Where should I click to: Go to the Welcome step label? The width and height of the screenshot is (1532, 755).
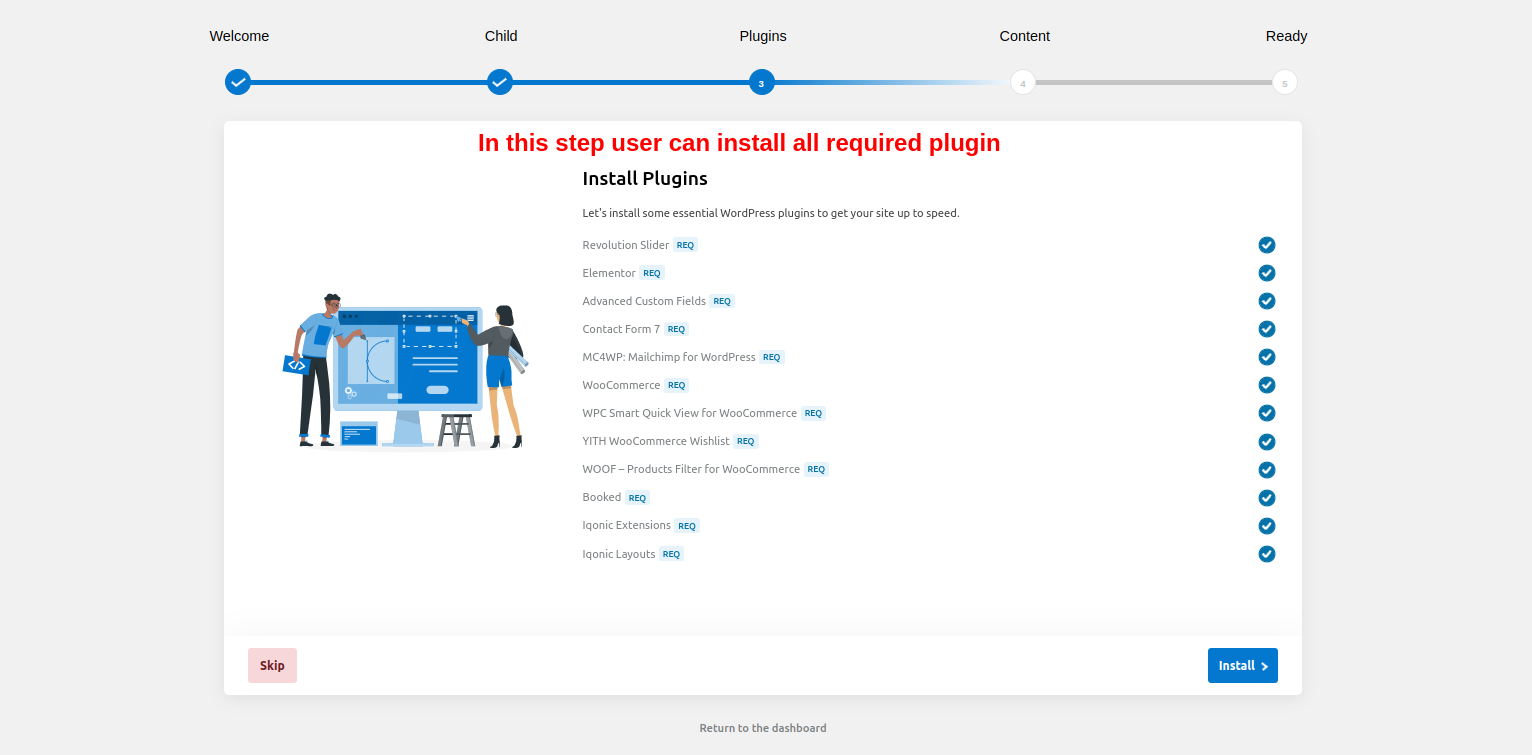239,36
